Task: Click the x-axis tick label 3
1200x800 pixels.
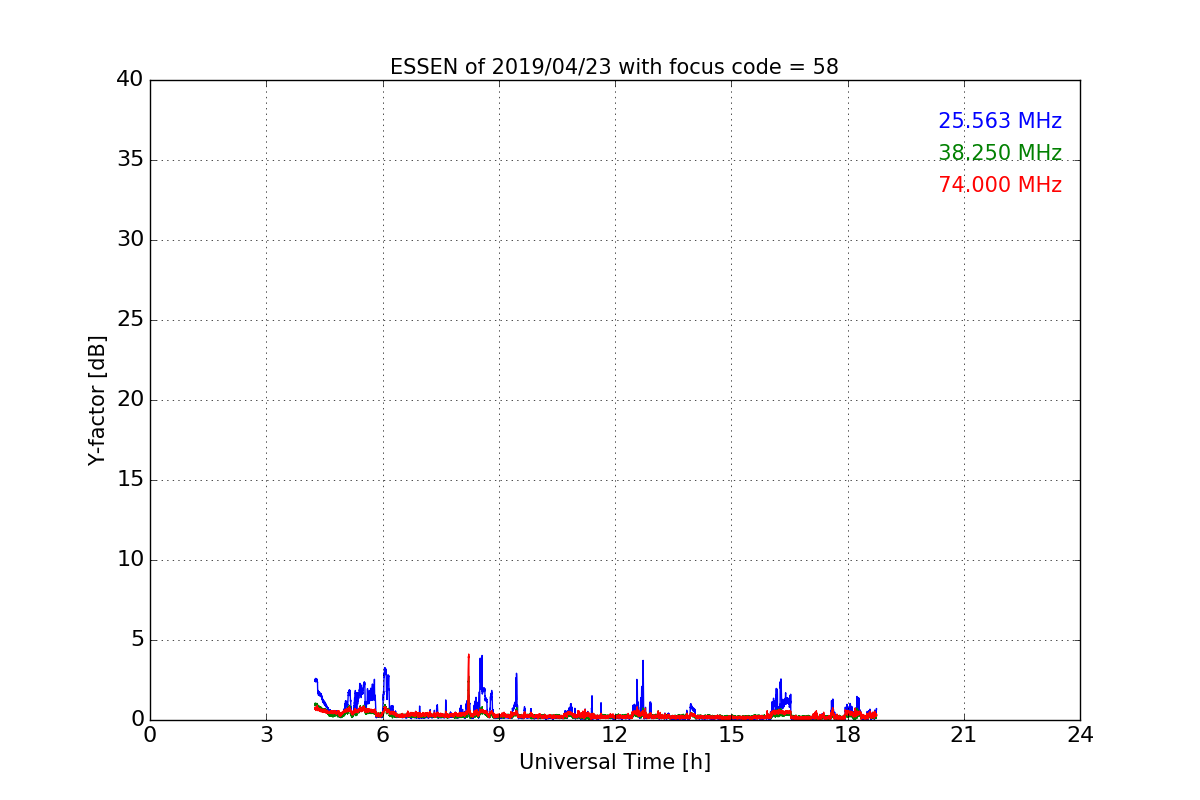Action: coord(266,735)
